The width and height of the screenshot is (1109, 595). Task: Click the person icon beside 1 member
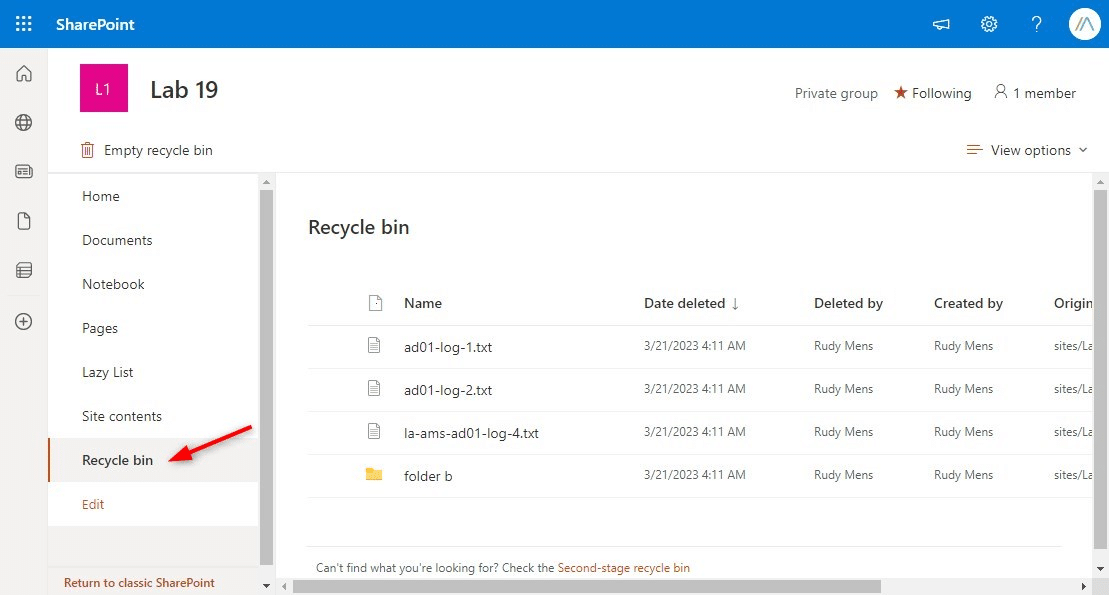[1000, 92]
